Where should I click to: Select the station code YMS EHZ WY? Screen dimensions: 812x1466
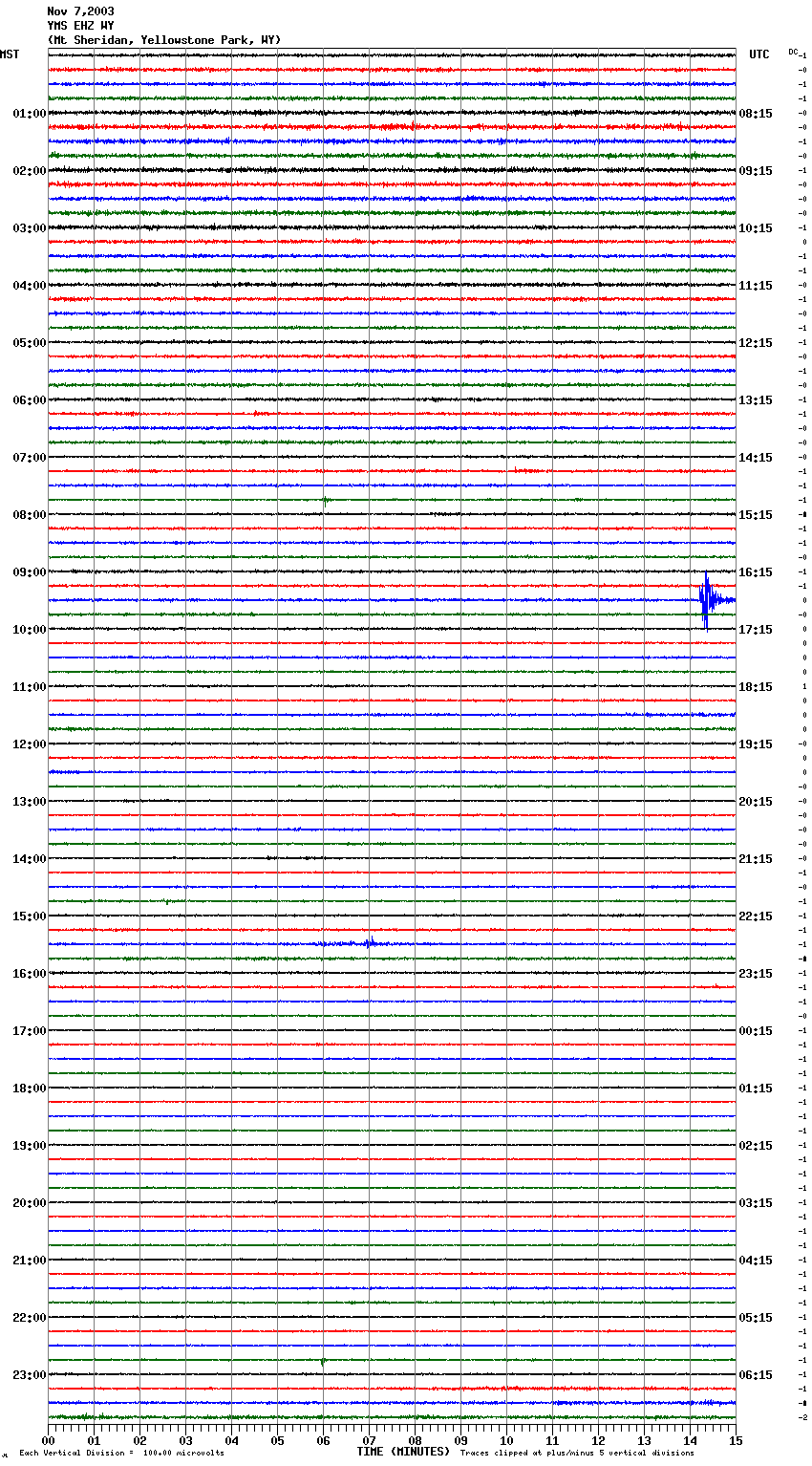pyautogui.click(x=81, y=26)
